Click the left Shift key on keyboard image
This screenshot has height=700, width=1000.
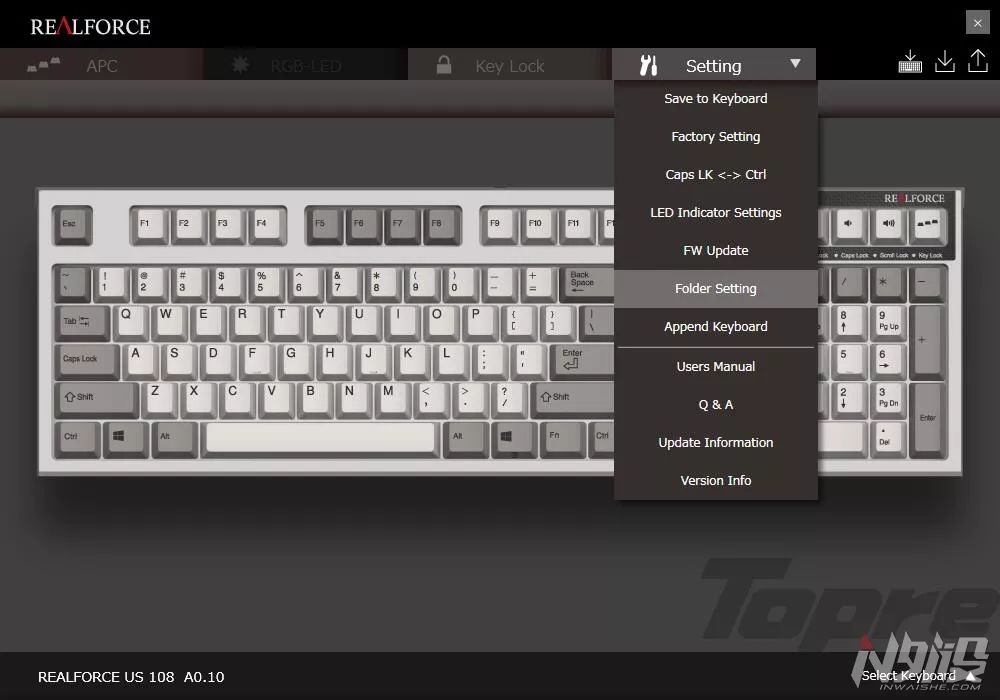click(96, 399)
